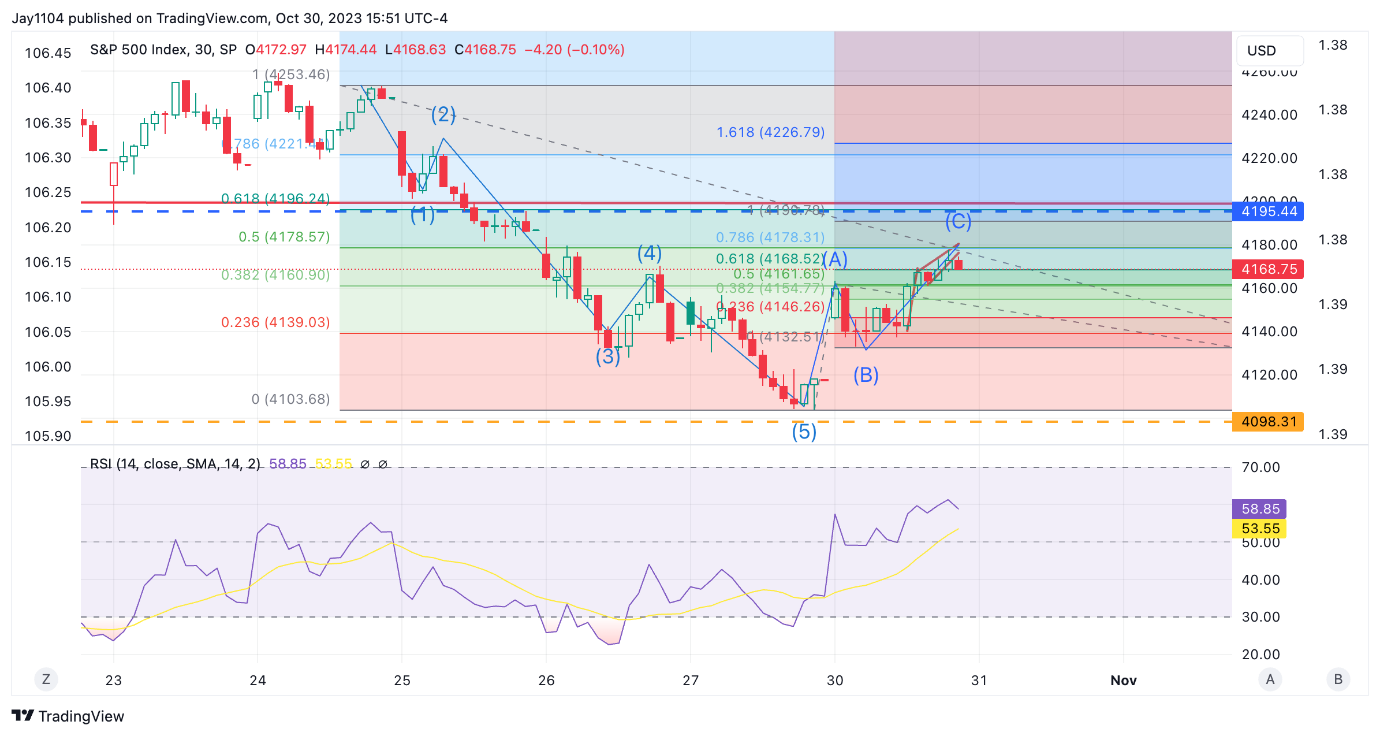Image resolution: width=1380 pixels, height=736 pixels.
Task: Select the 0.236 (4146.26) Fibonacci label
Action: click(x=771, y=307)
